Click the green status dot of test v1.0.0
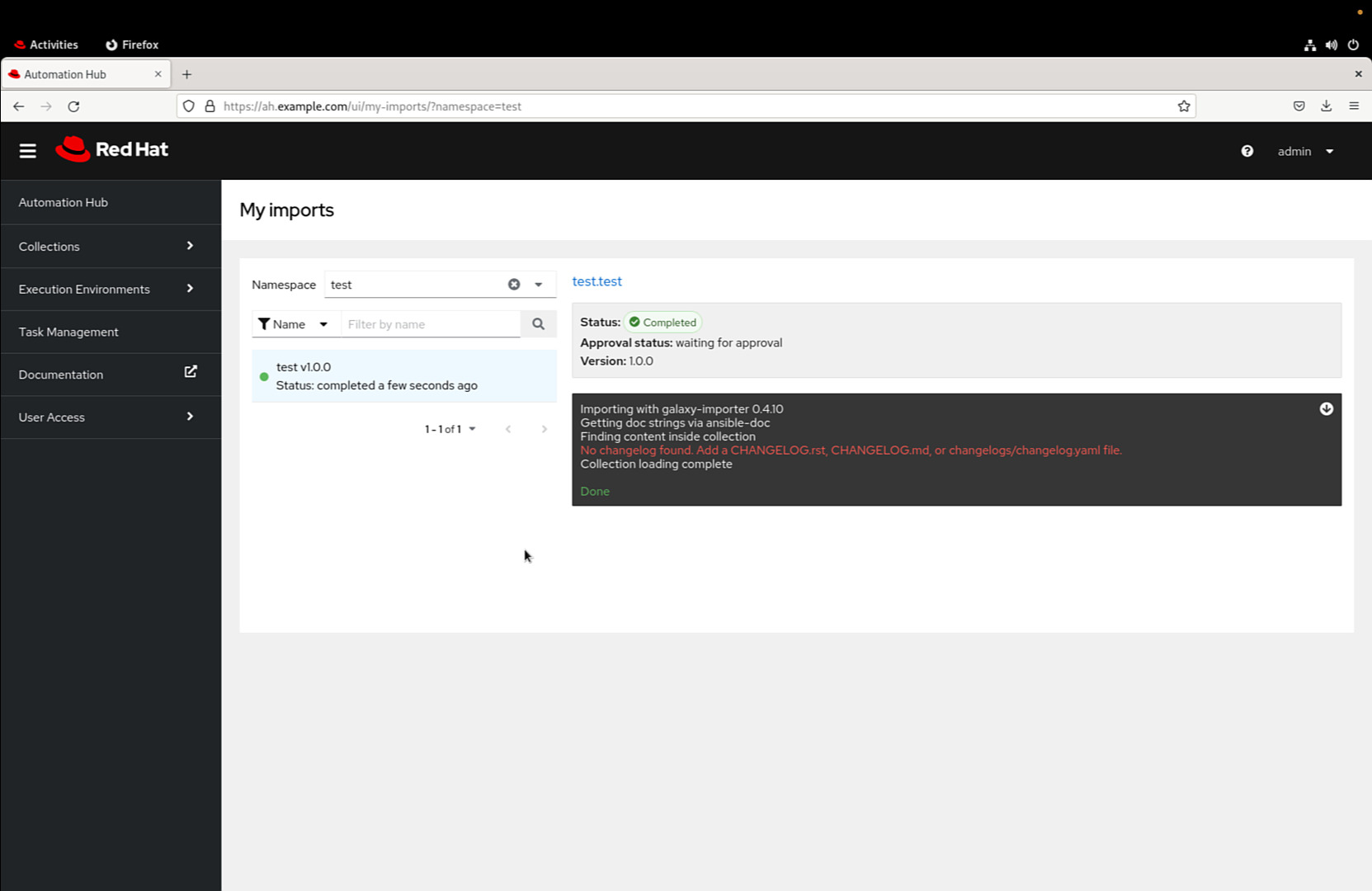Image resolution: width=1372 pixels, height=891 pixels. 264,377
